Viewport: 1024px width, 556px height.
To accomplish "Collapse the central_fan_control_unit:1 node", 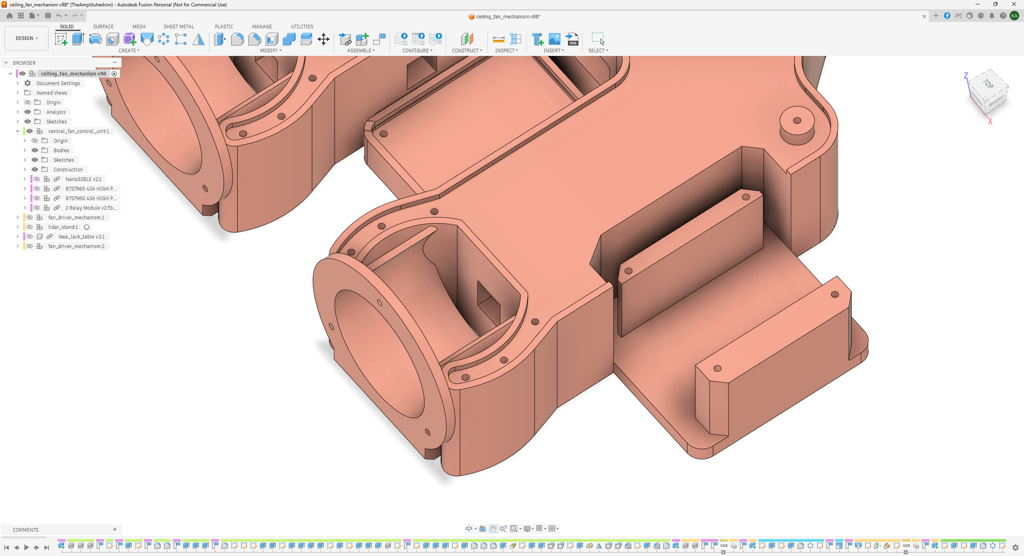I will (18, 131).
